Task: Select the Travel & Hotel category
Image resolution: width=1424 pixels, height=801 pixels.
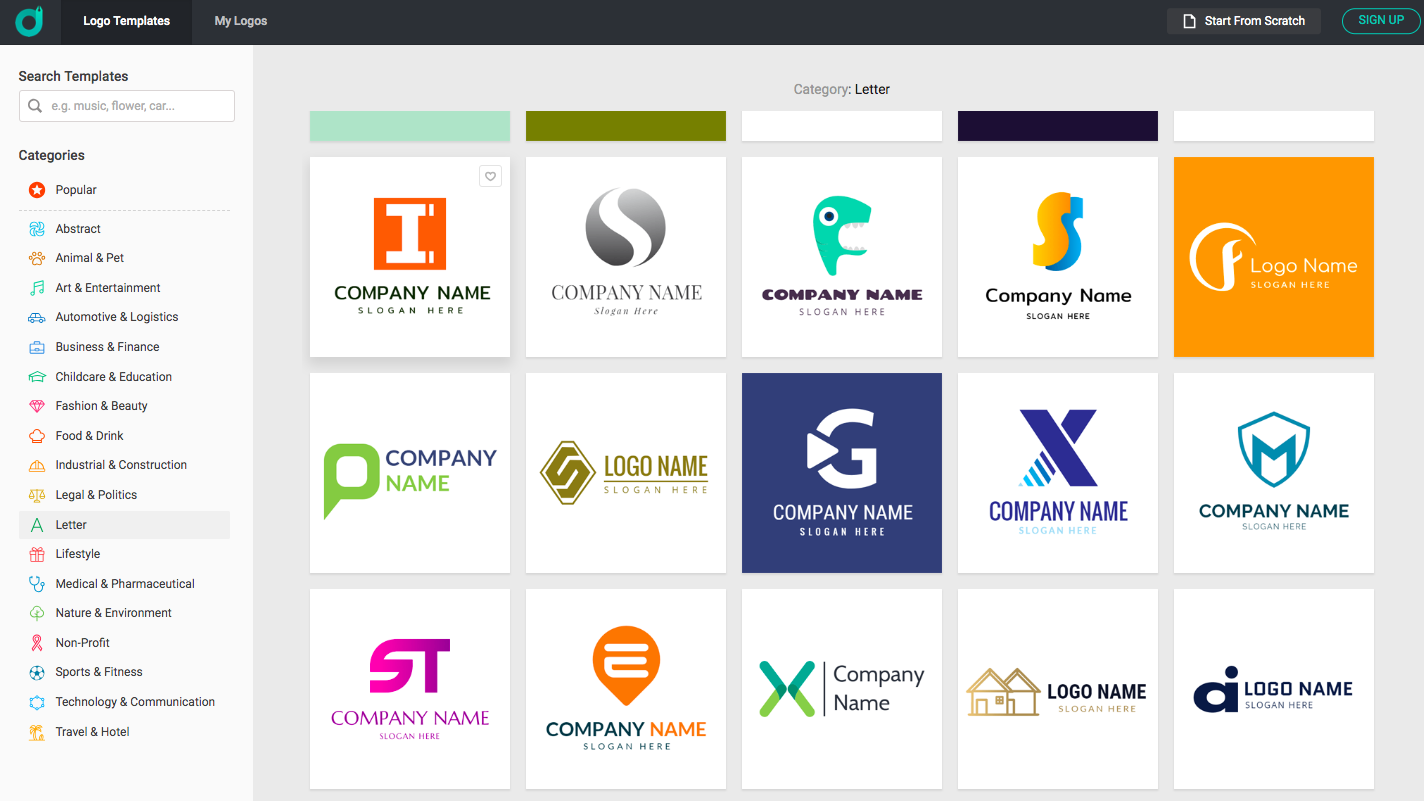Action: (x=92, y=731)
